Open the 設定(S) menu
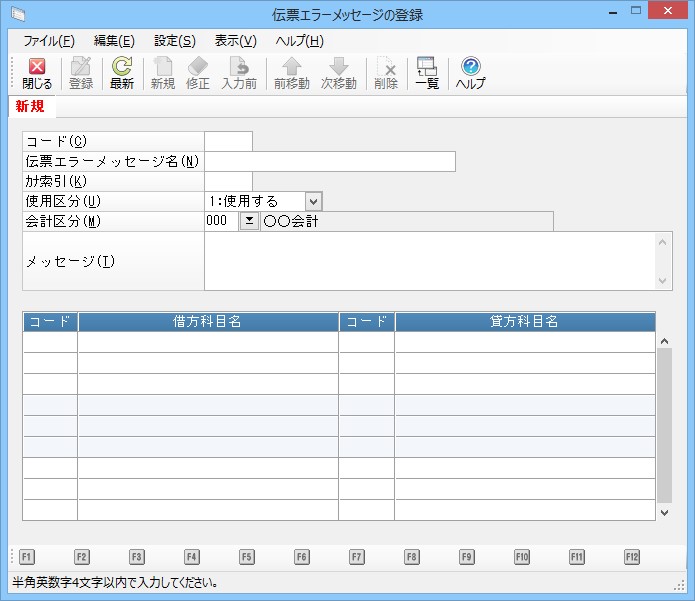The image size is (695, 601). click(175, 41)
